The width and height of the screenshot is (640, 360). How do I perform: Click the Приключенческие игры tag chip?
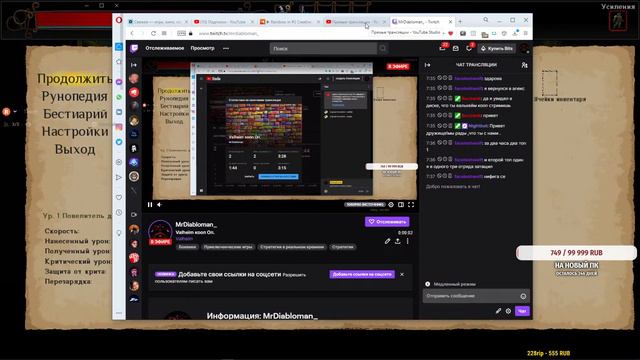click(x=228, y=247)
